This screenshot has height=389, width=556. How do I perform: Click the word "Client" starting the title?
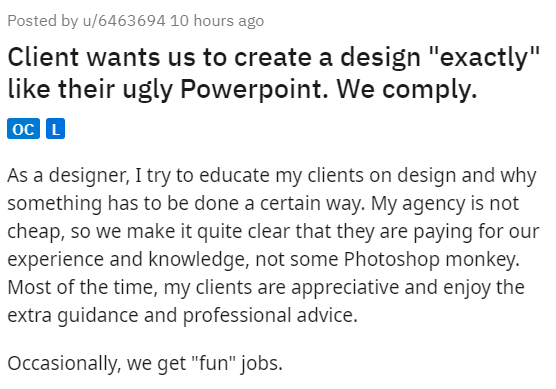43,57
